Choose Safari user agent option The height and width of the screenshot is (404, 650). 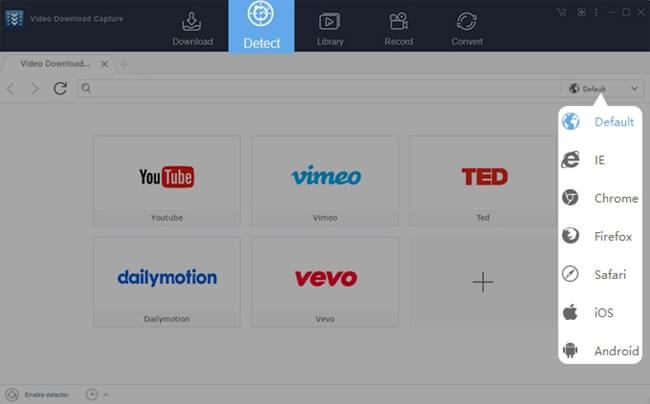(x=600, y=274)
